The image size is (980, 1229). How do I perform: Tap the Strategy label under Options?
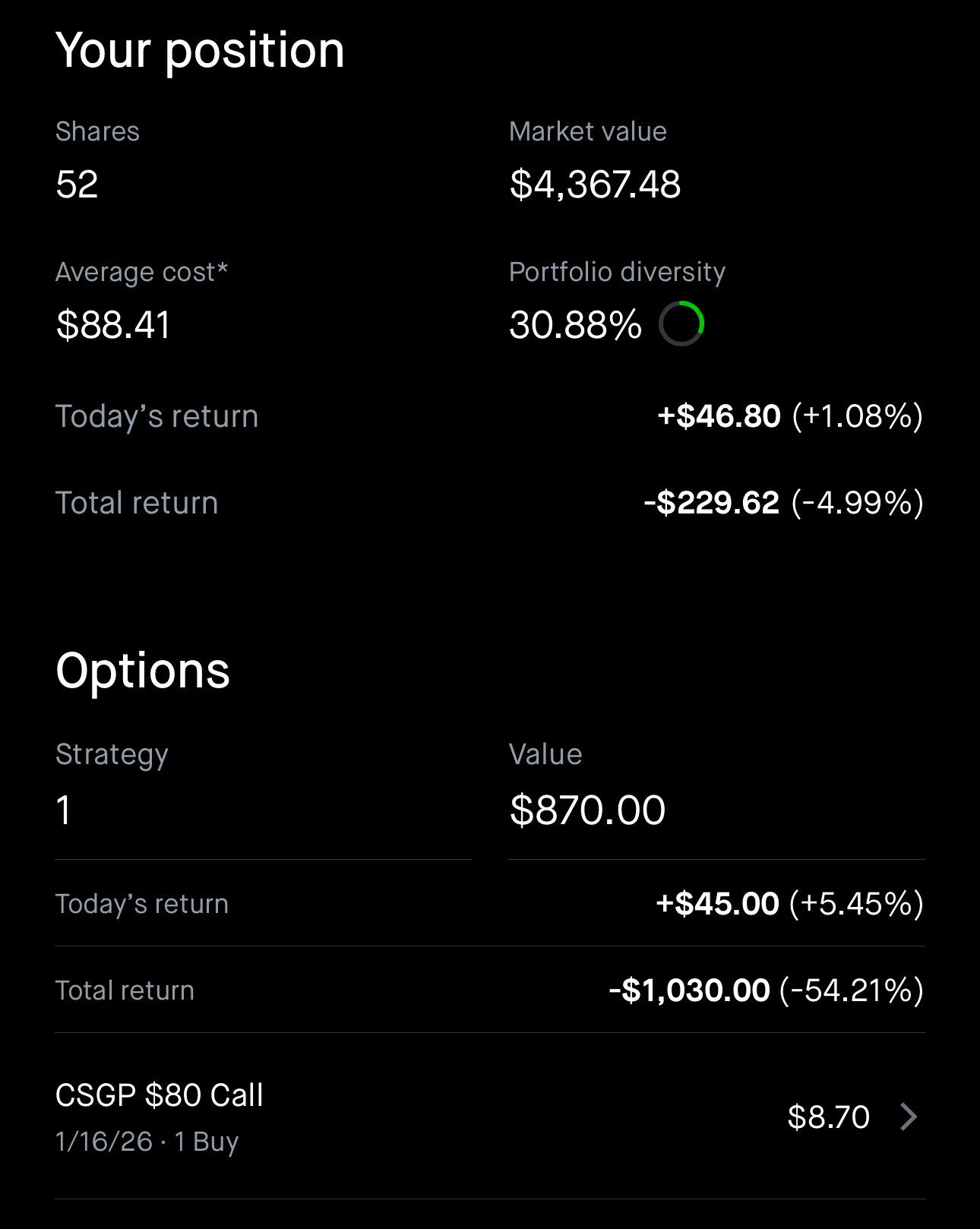112,754
